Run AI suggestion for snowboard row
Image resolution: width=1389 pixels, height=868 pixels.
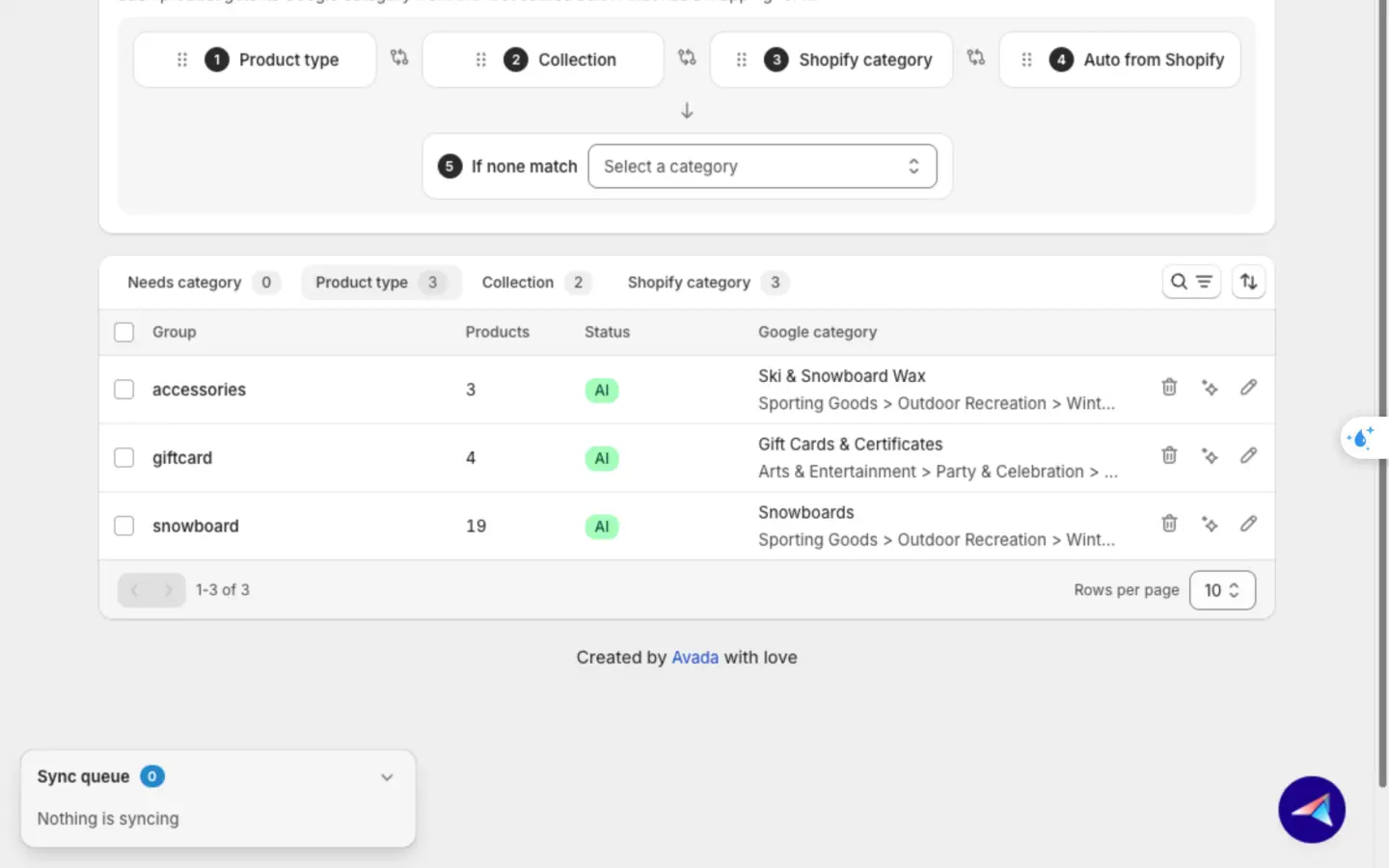[1210, 525]
